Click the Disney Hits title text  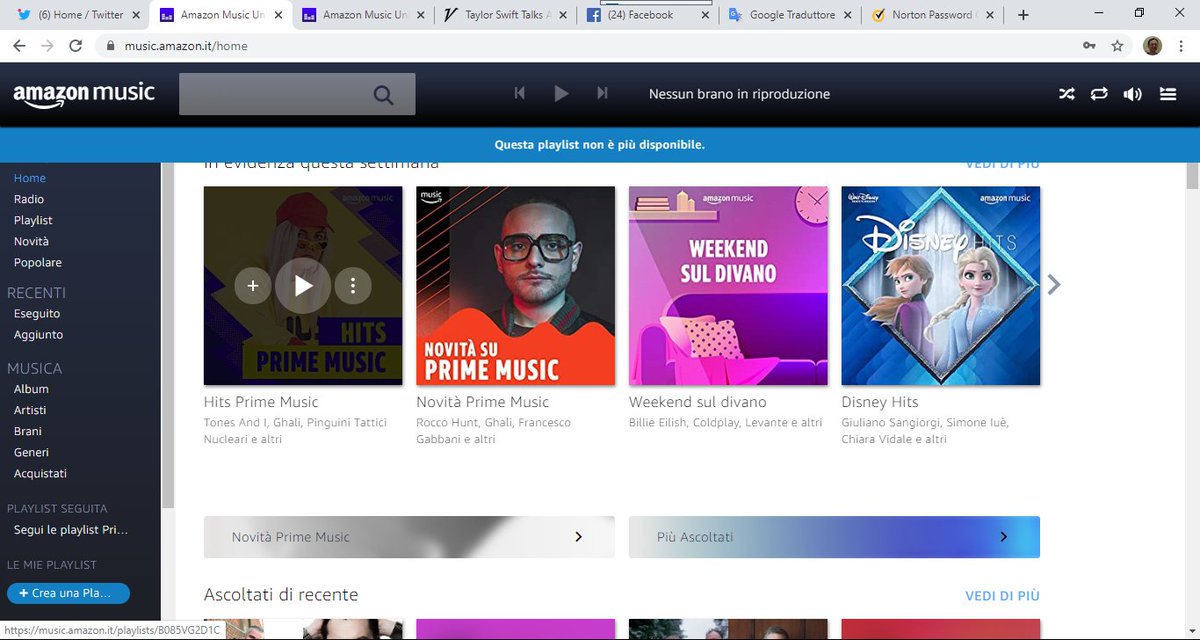(x=880, y=402)
